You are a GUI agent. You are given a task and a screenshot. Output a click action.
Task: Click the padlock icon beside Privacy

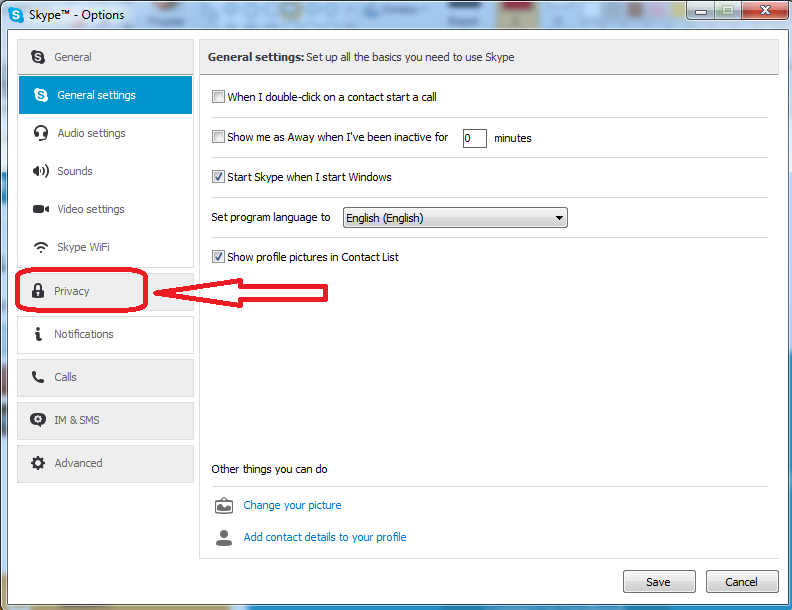pos(38,290)
